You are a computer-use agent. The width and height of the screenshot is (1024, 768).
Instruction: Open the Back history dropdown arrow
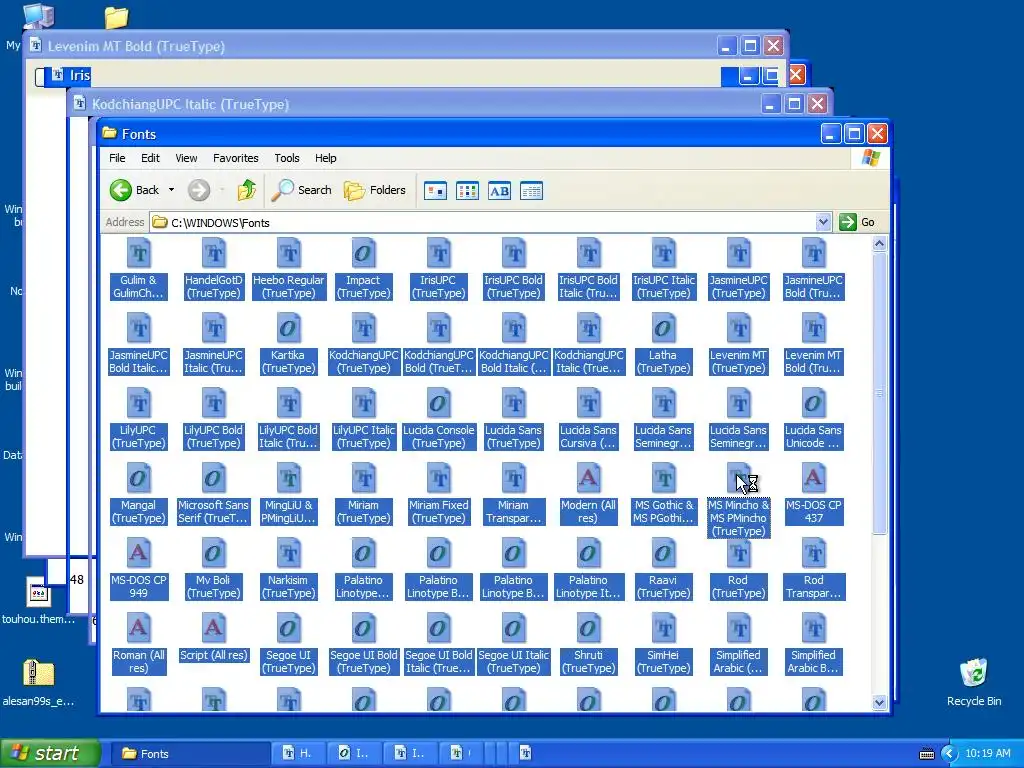coord(171,190)
